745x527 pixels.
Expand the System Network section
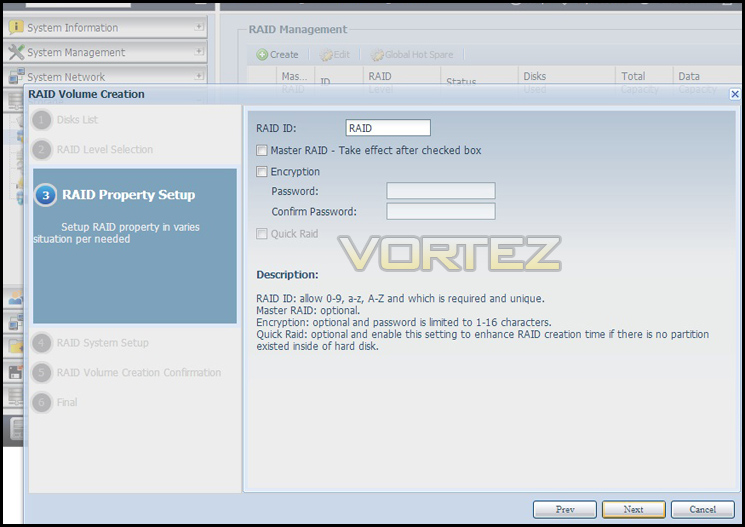199,76
